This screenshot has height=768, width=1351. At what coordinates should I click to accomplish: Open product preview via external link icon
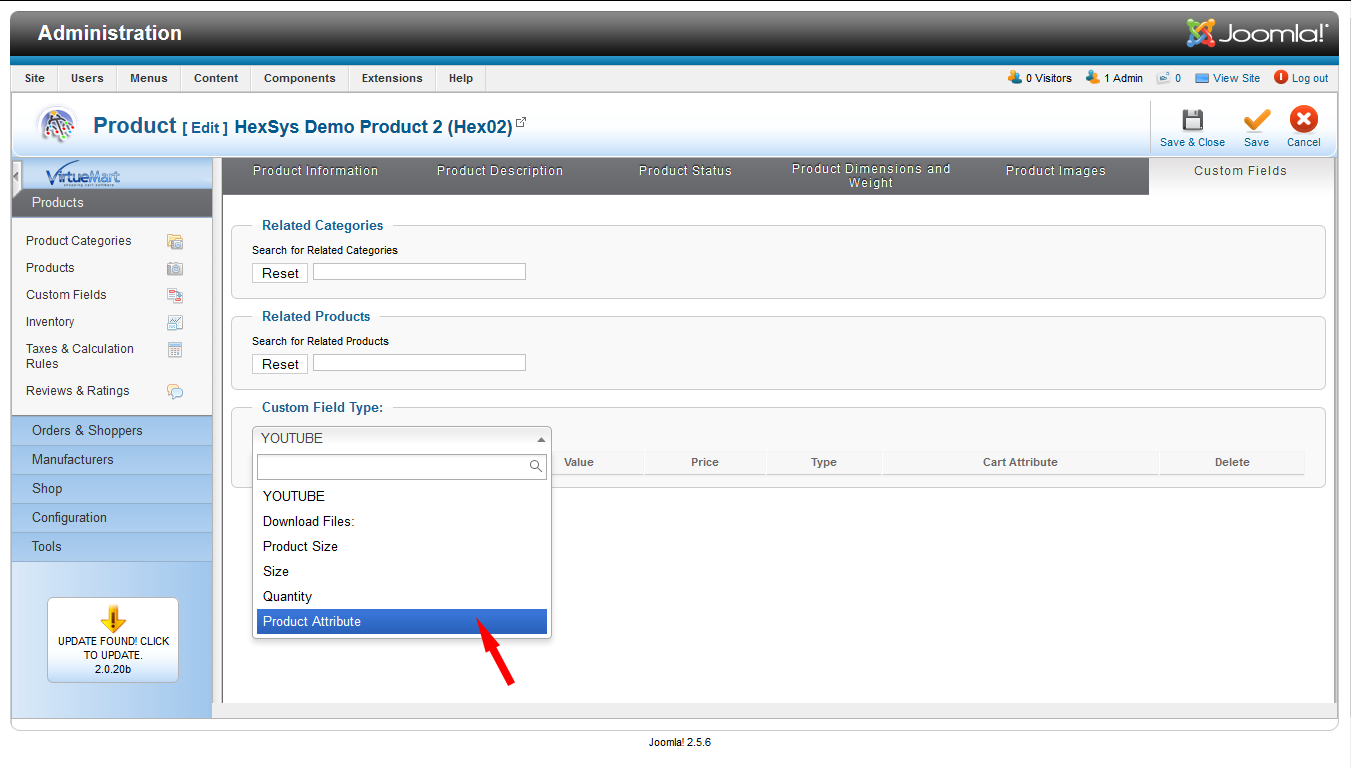521,123
